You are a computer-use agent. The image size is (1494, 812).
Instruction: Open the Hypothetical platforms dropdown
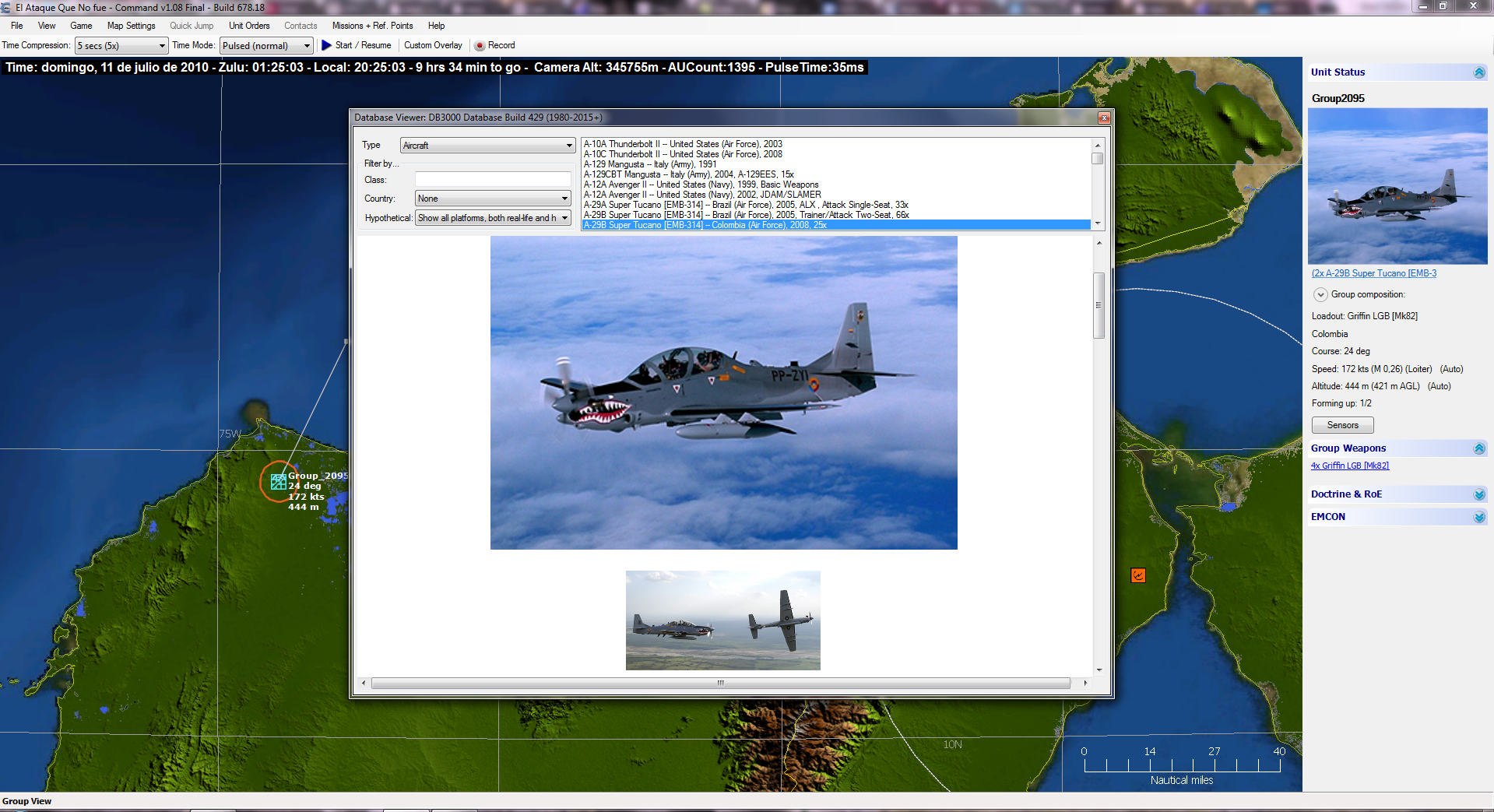tap(493, 218)
